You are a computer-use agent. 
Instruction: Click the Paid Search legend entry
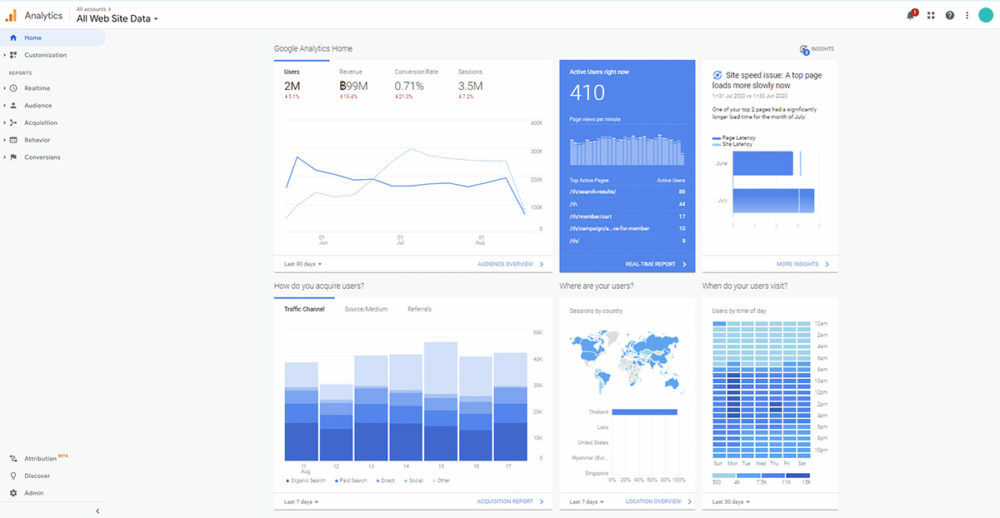(349, 480)
